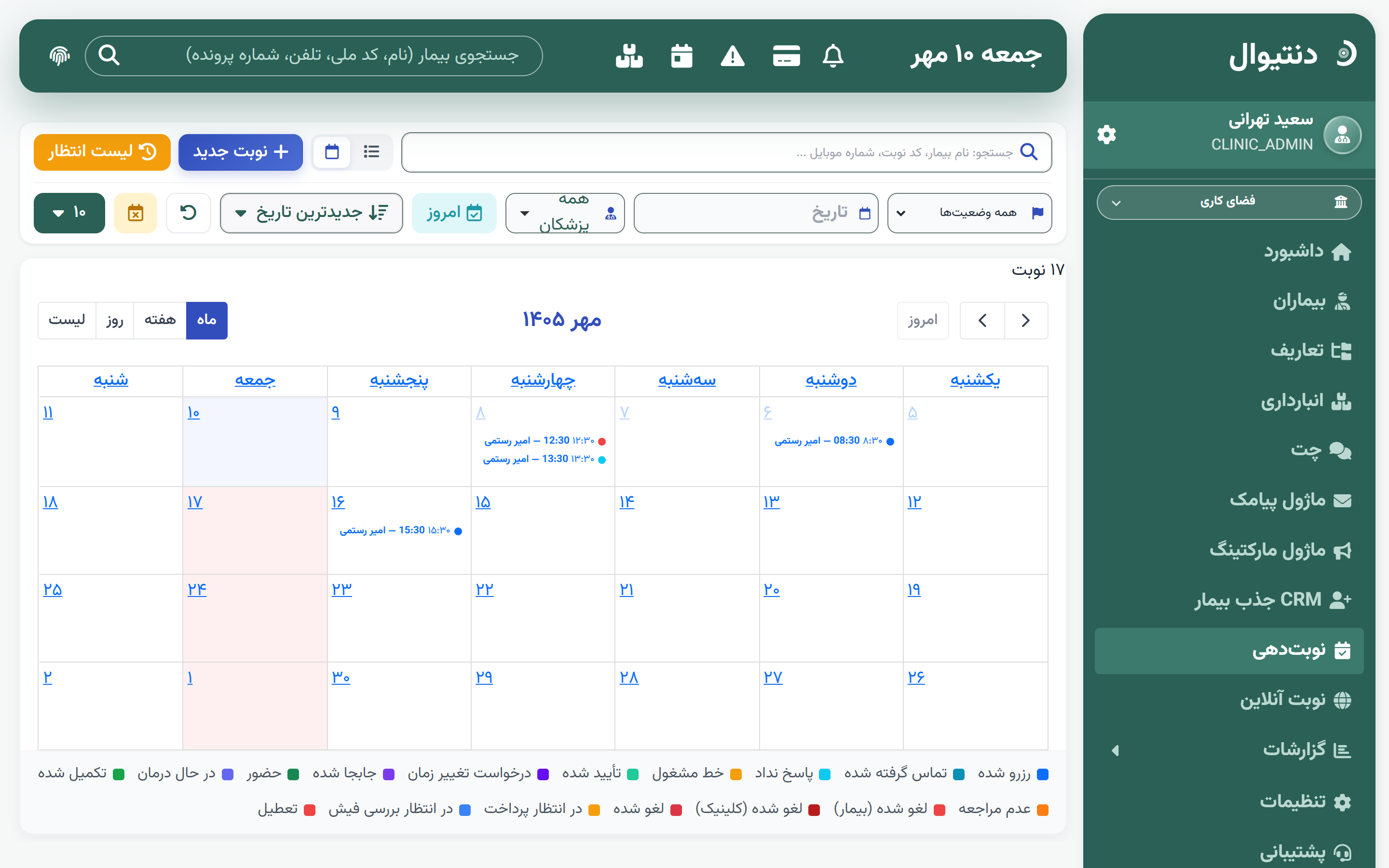Open the جدیدترین تاریخ sort dropdown
The image size is (1389, 868).
tap(311, 213)
